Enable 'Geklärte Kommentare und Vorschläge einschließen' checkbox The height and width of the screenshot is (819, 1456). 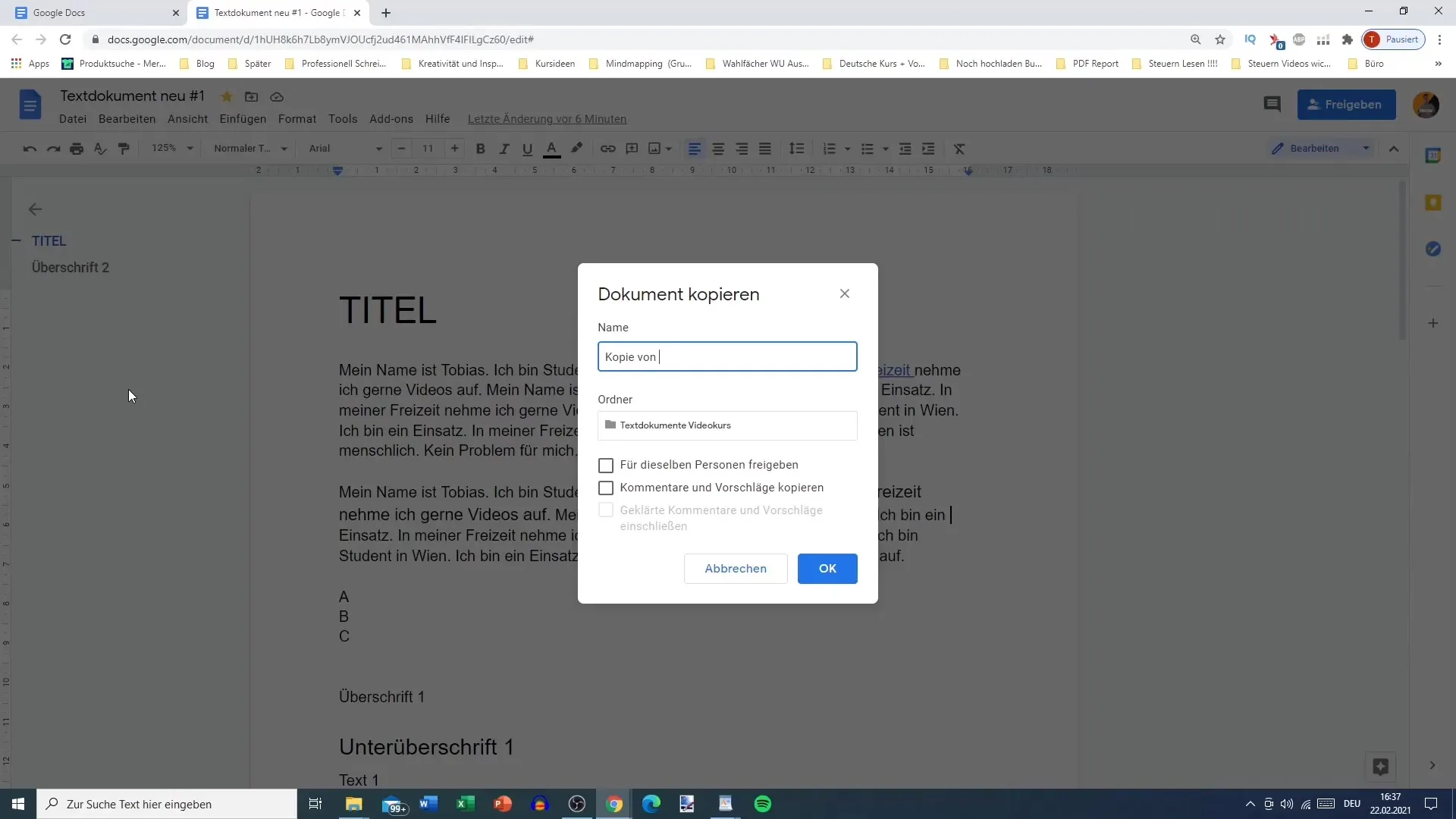pos(607,512)
